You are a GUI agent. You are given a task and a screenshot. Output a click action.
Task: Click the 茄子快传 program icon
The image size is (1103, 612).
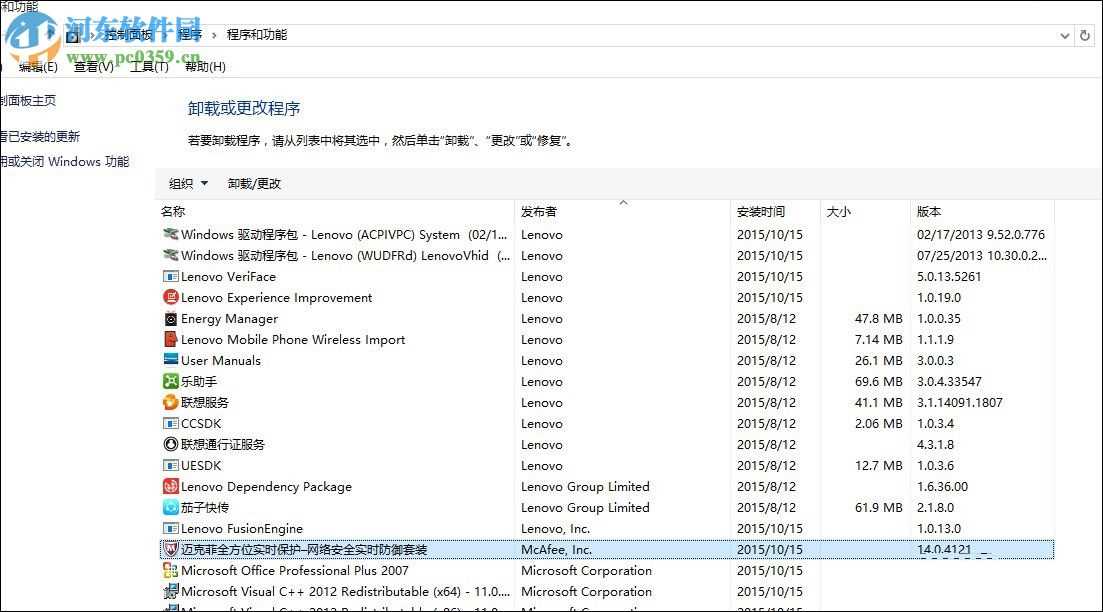[x=171, y=508]
